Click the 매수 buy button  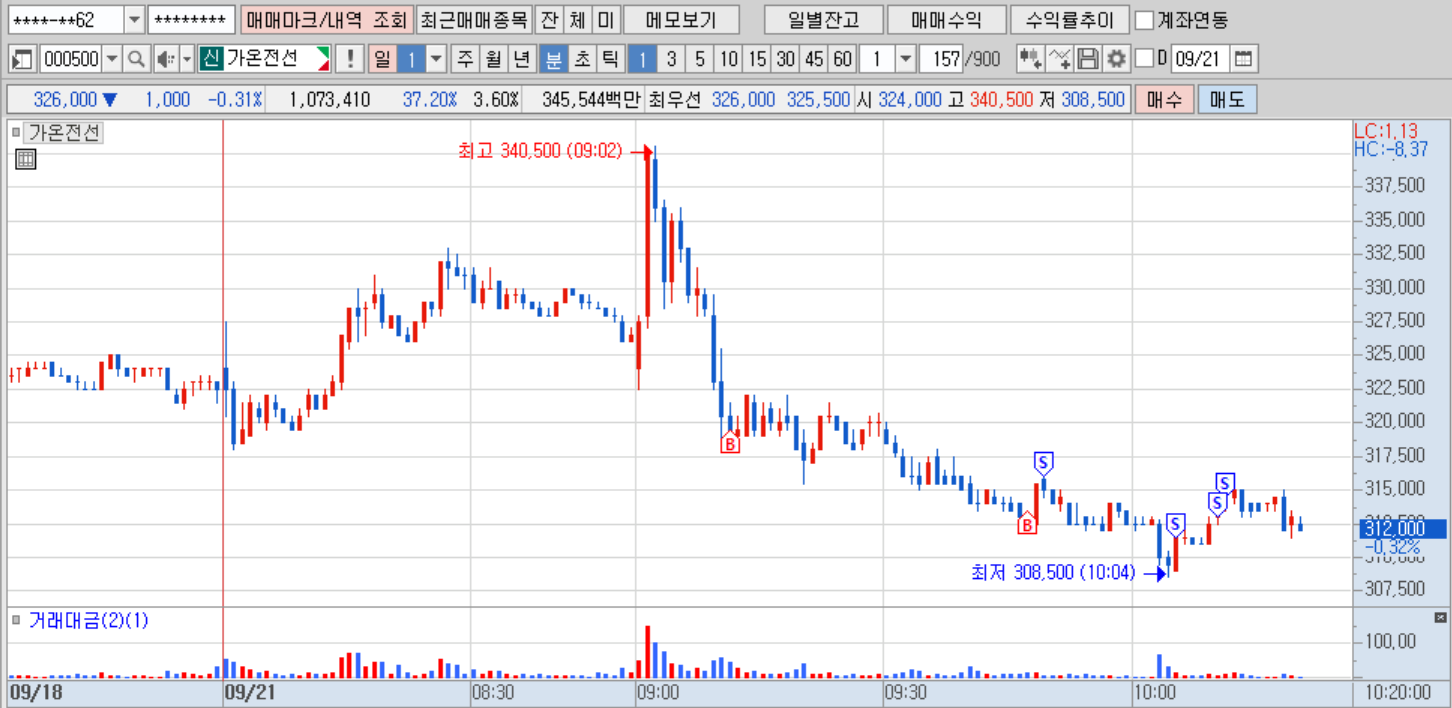1164,100
